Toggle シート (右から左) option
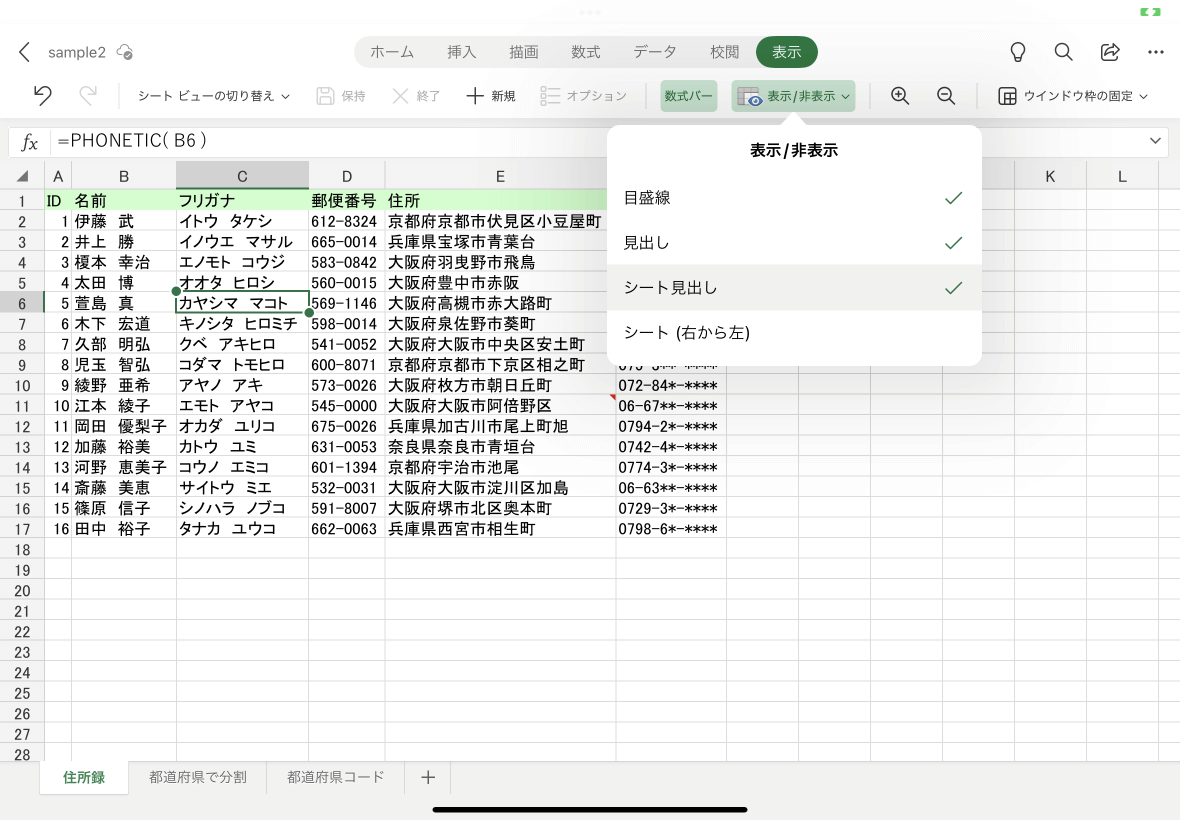 point(794,333)
